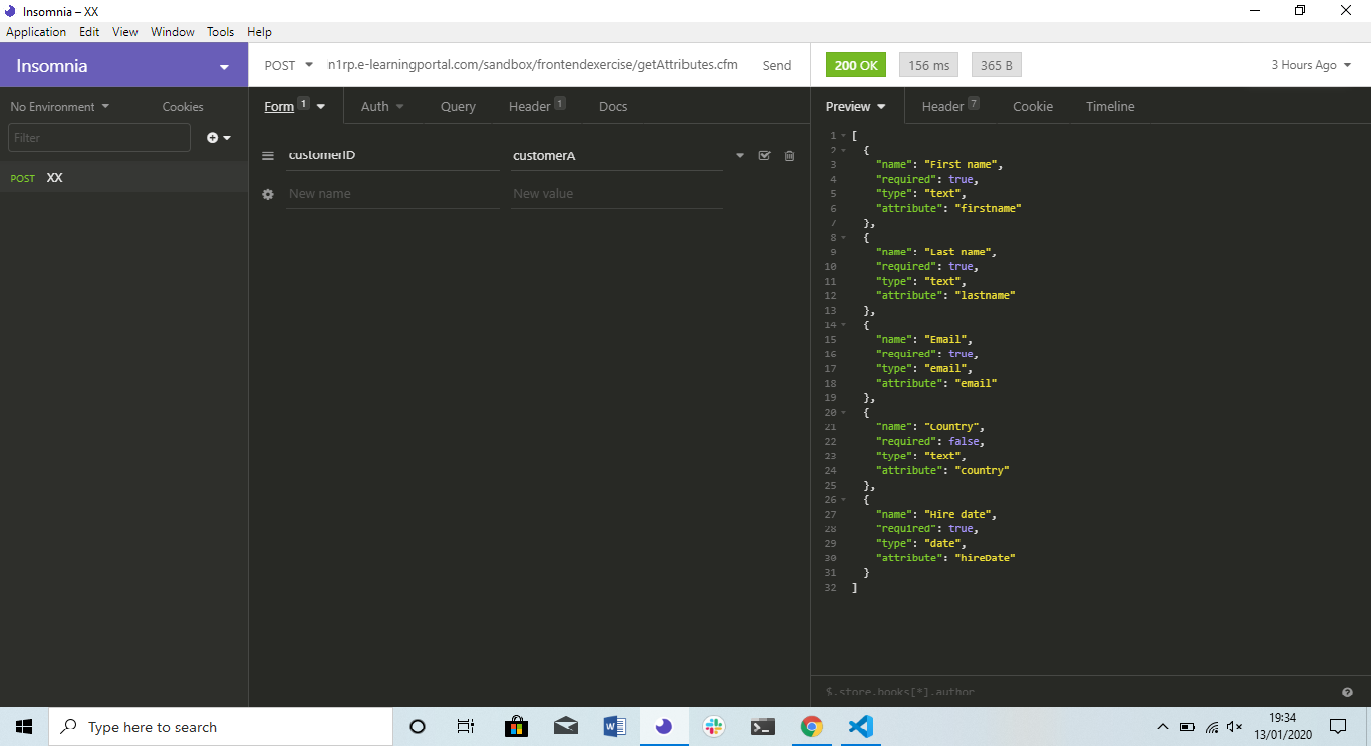Switch to the response Header tab
Viewport: 1371px width, 746px height.
coord(950,106)
